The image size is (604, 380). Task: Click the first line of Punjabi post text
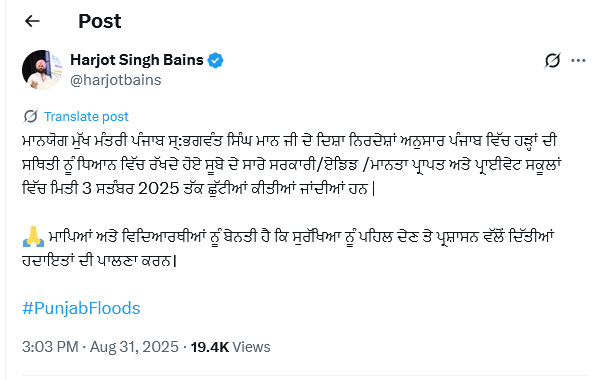tap(289, 141)
